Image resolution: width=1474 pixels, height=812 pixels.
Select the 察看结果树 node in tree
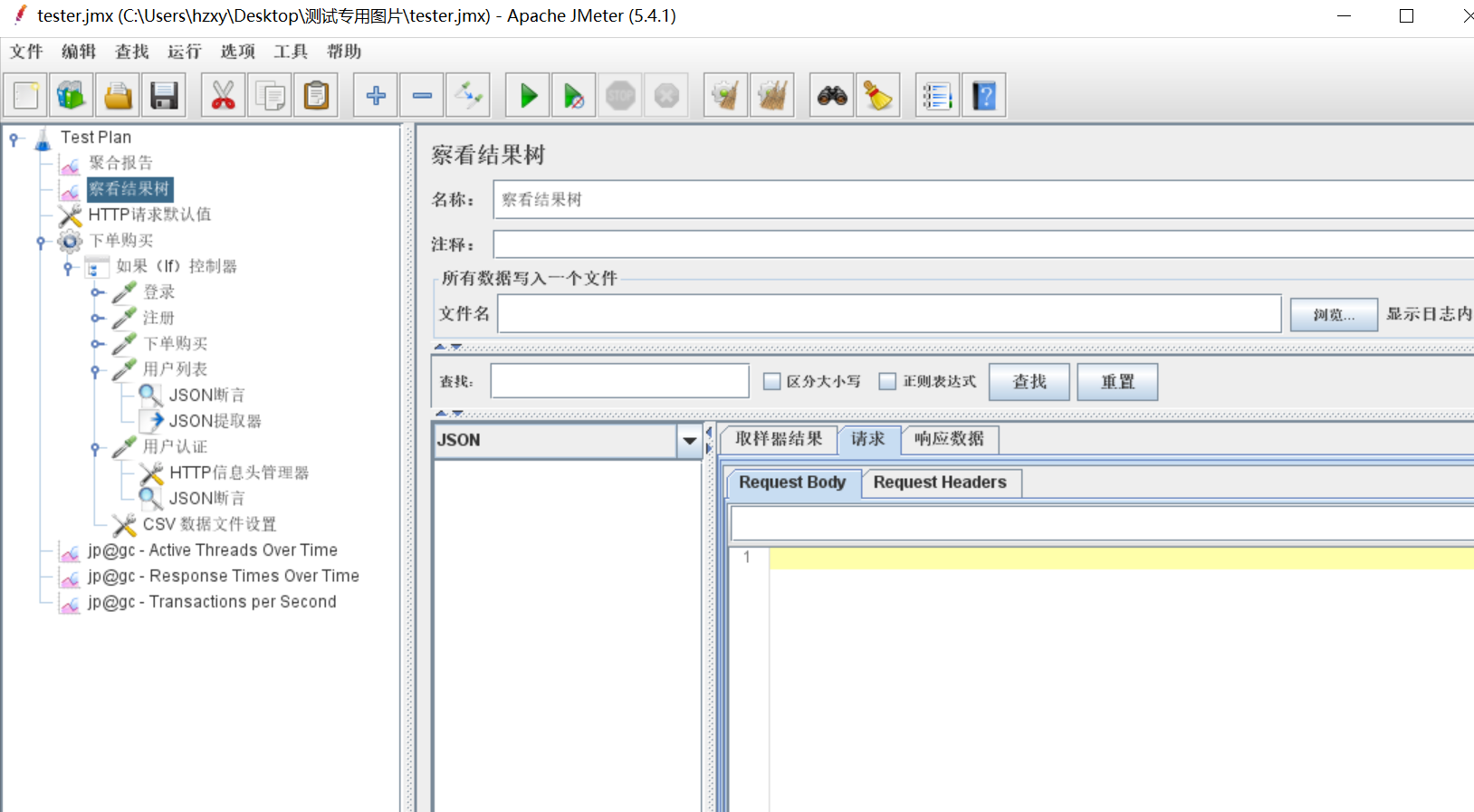(x=129, y=188)
